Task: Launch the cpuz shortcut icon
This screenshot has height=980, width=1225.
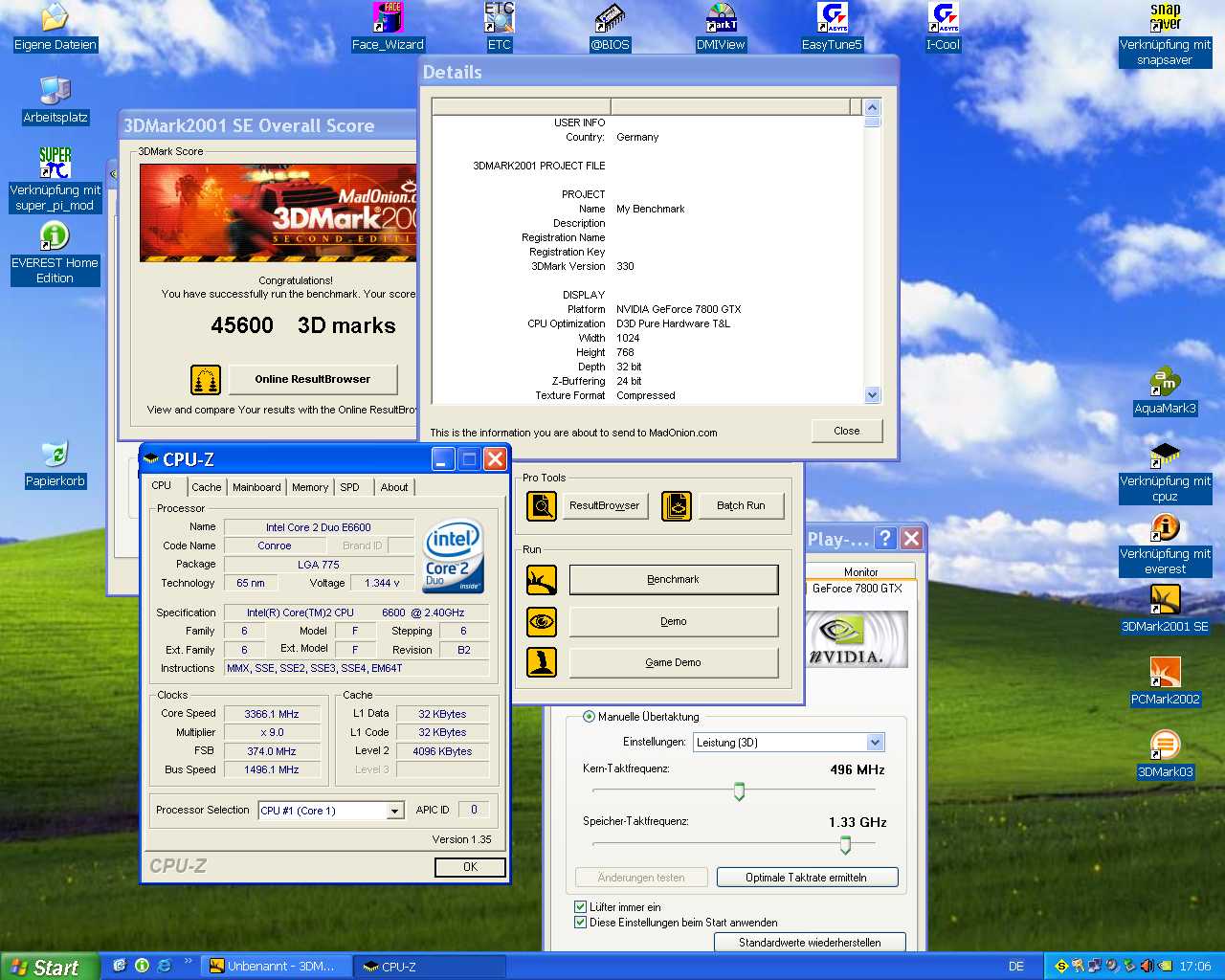Action: click(x=1165, y=472)
